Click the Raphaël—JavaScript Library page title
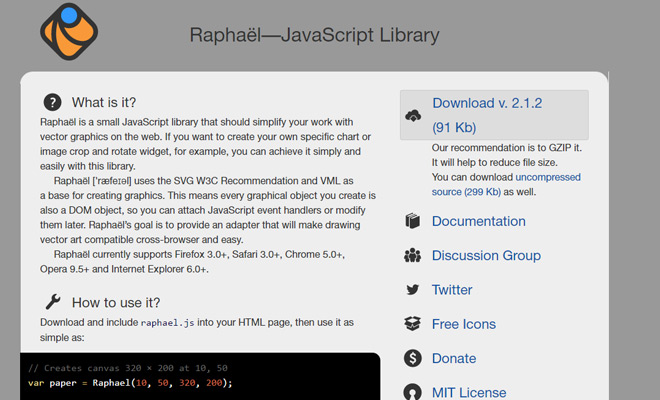 (x=314, y=36)
